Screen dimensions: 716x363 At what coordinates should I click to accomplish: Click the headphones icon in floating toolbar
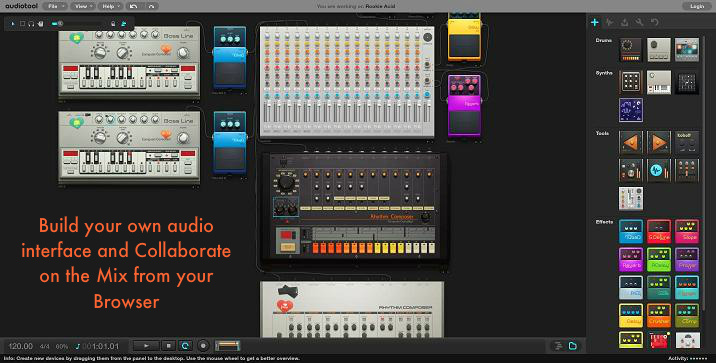[31, 23]
